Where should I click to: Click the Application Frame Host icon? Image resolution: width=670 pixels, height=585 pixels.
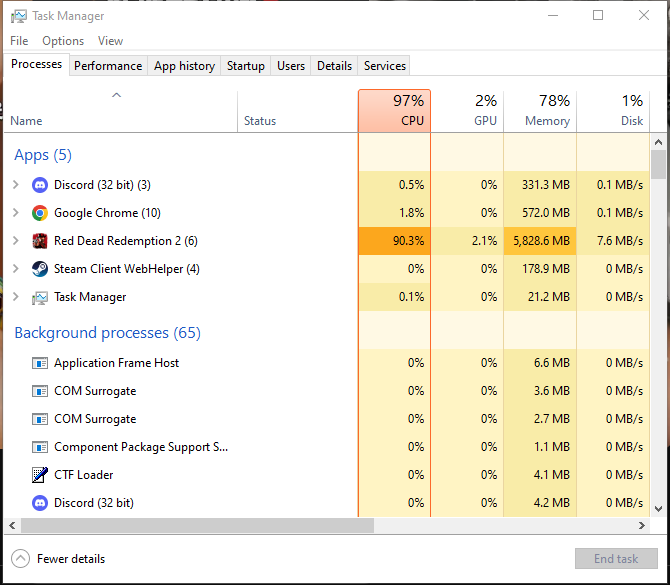[40, 363]
